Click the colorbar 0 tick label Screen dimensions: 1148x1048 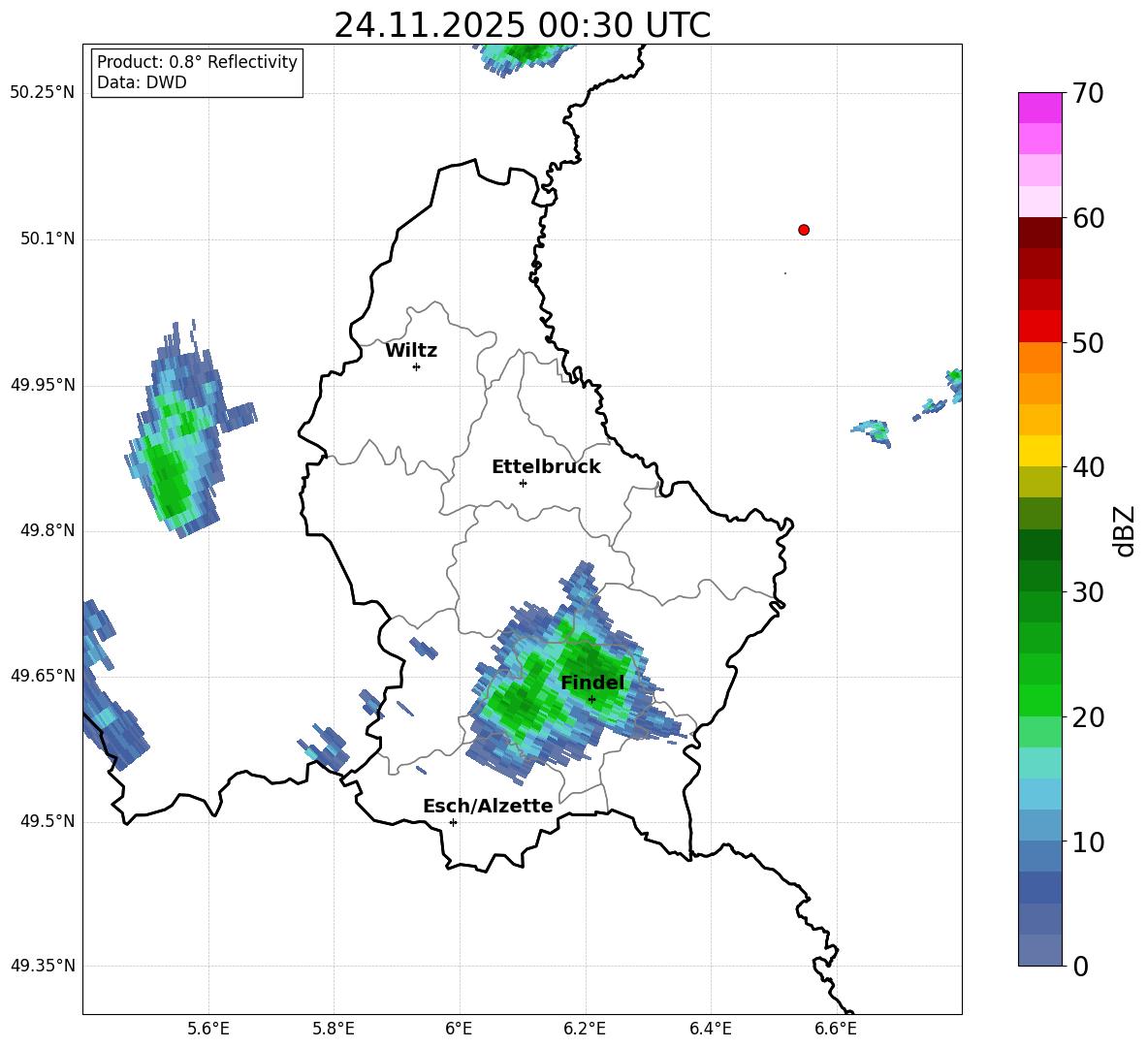tap(1080, 966)
